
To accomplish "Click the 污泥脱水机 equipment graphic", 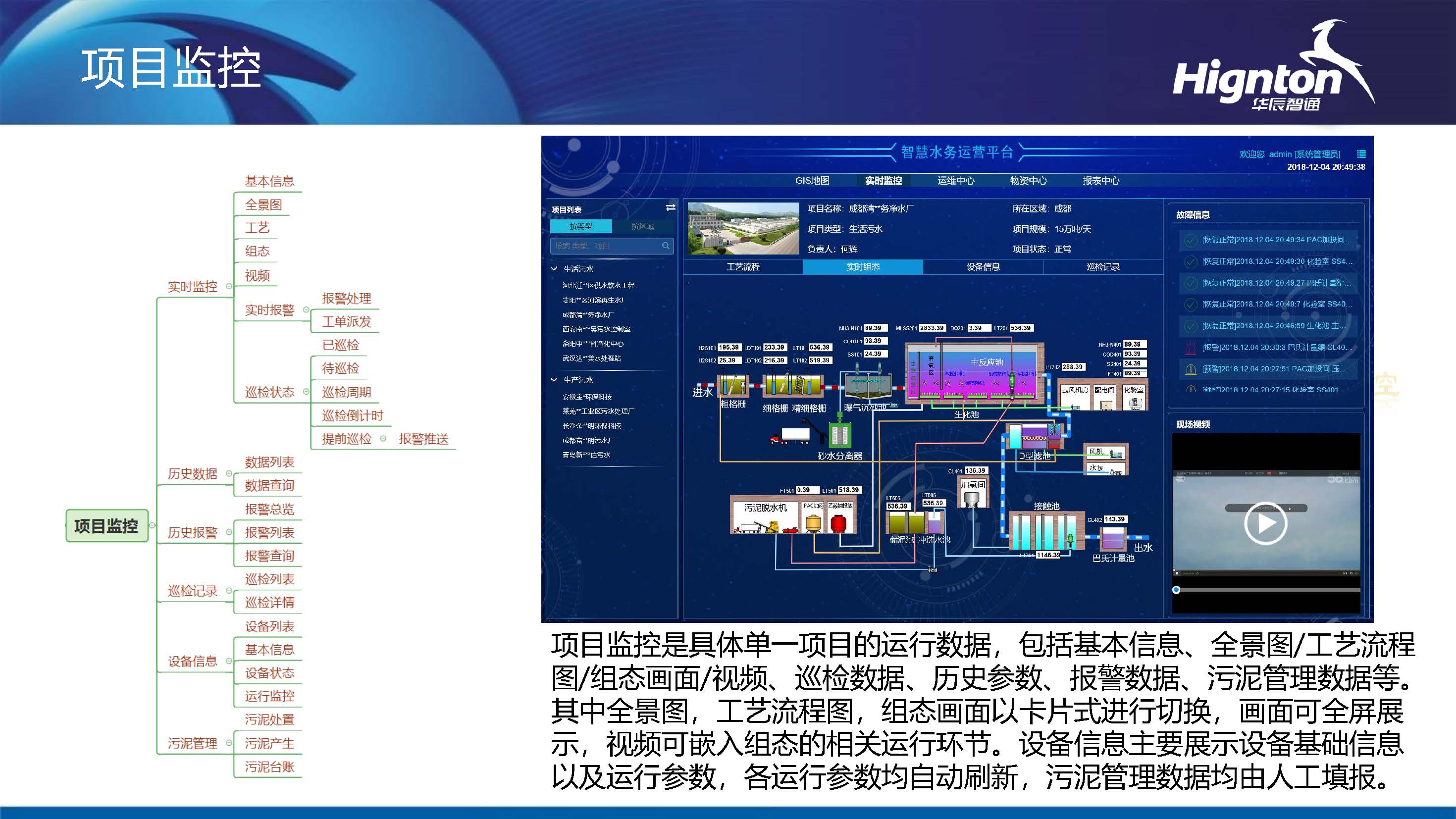I will coord(765,518).
